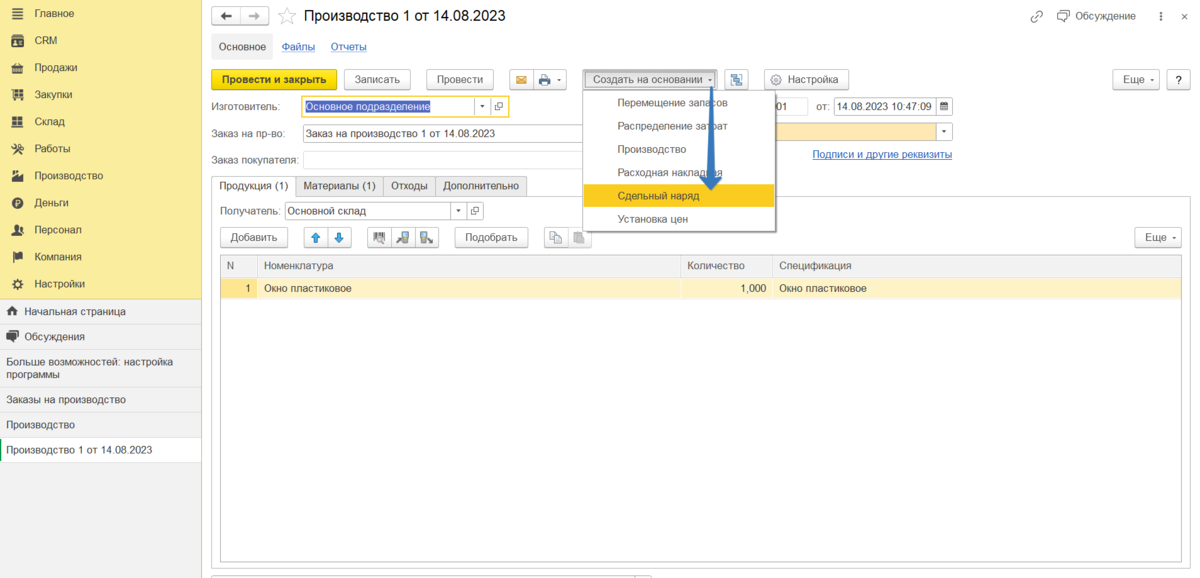The image size is (1200, 578).
Task: Click the Заказ на пр-во input field
Action: [x=443, y=133]
